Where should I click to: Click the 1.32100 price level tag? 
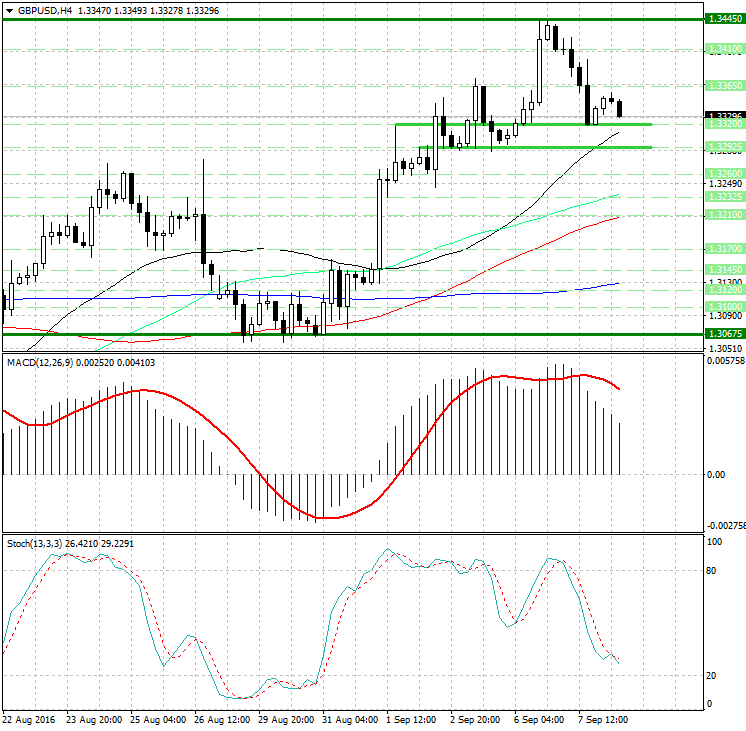pos(723,215)
